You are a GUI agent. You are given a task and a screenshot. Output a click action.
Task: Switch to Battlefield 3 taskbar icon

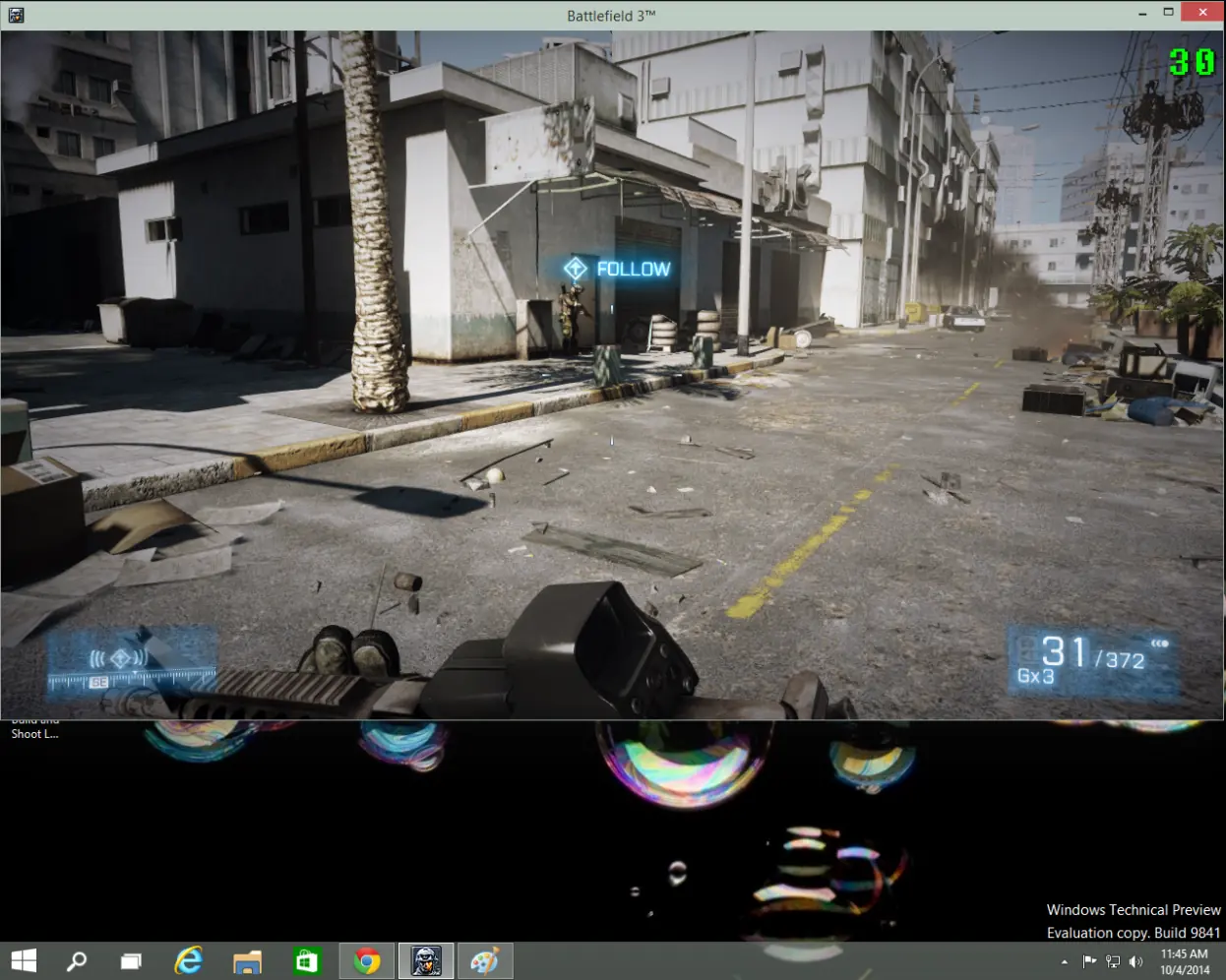click(x=426, y=961)
